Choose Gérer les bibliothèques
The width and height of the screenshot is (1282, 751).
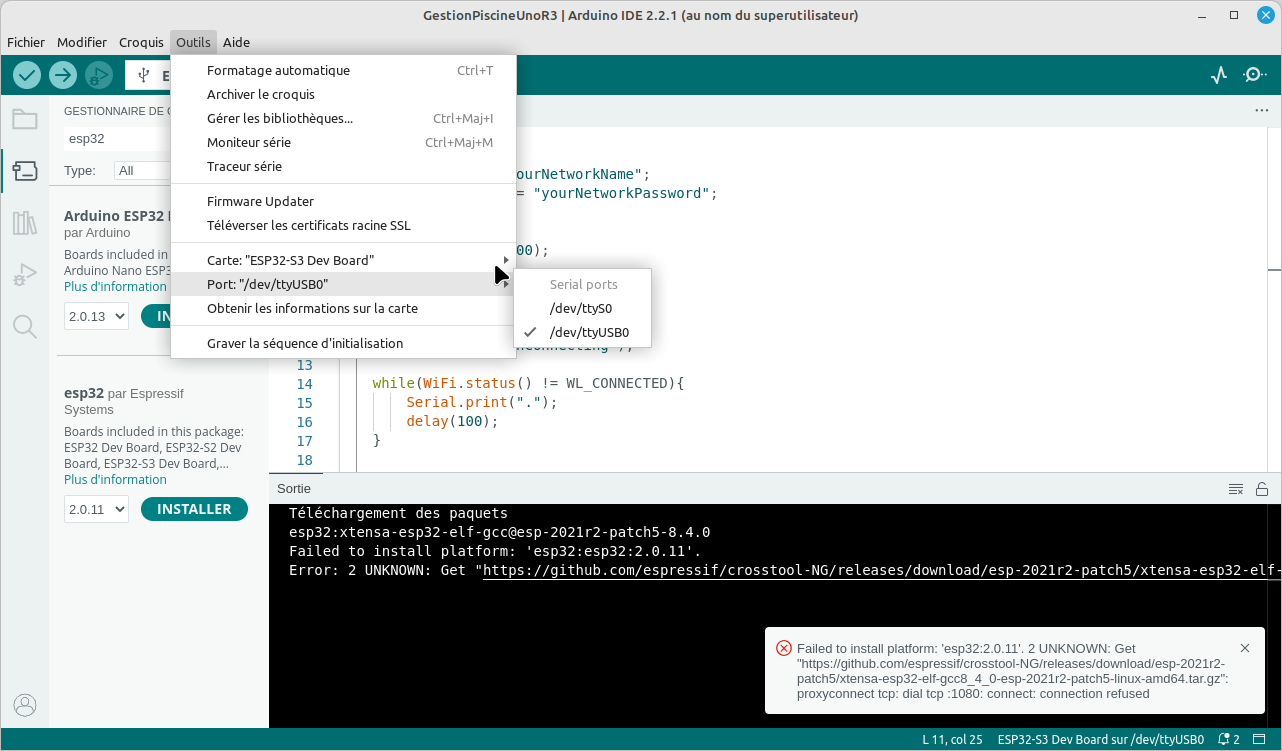343,119
